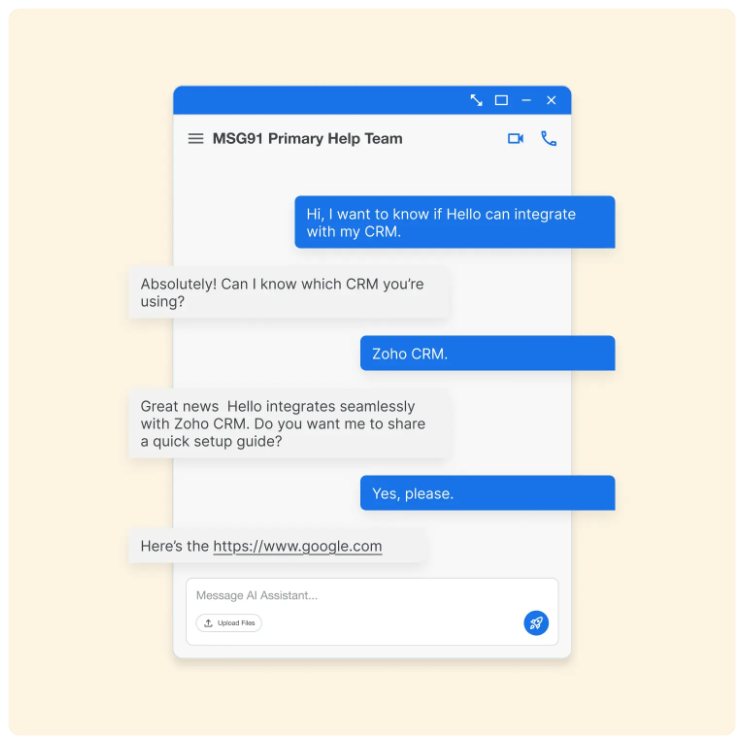Click the 'Absolutely! Can I know' reply bubble
This screenshot has width=750, height=746.
click(x=289, y=293)
